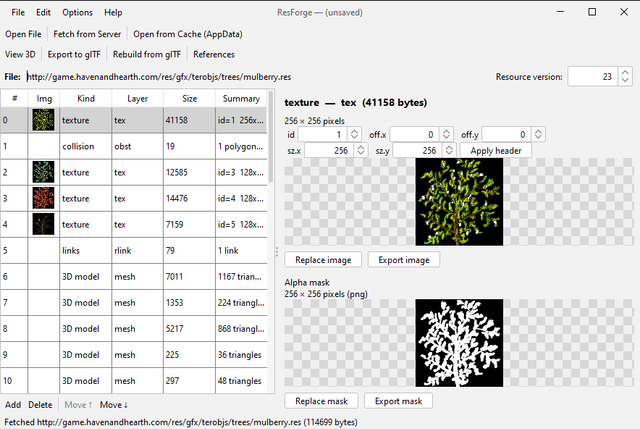Screen dimensions: 640x429
Task: Sort by the Kind column header
Action: 86,98
